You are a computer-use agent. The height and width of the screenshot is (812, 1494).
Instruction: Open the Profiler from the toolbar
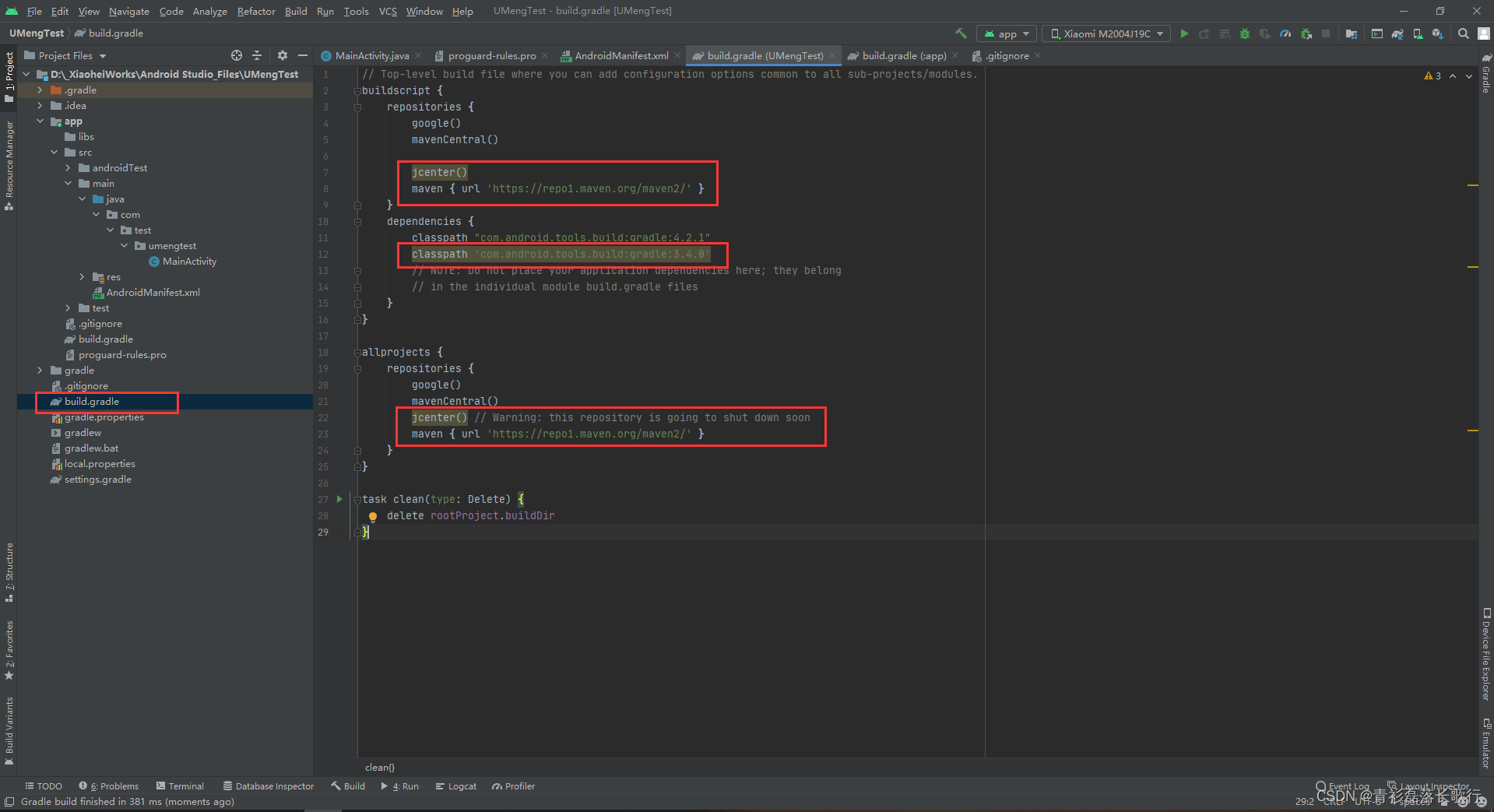[1285, 33]
